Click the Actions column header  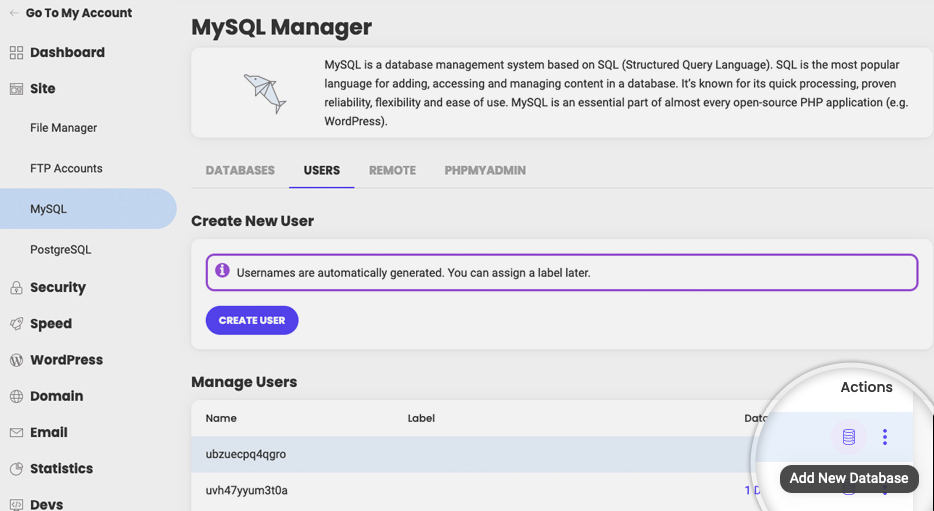[866, 387]
